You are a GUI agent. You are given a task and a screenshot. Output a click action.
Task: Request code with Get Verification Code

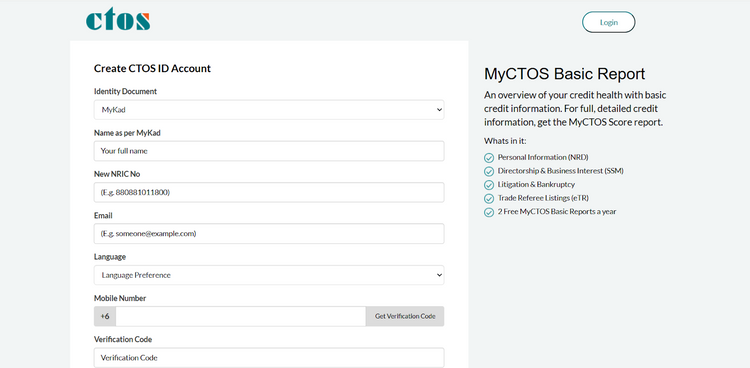point(405,316)
